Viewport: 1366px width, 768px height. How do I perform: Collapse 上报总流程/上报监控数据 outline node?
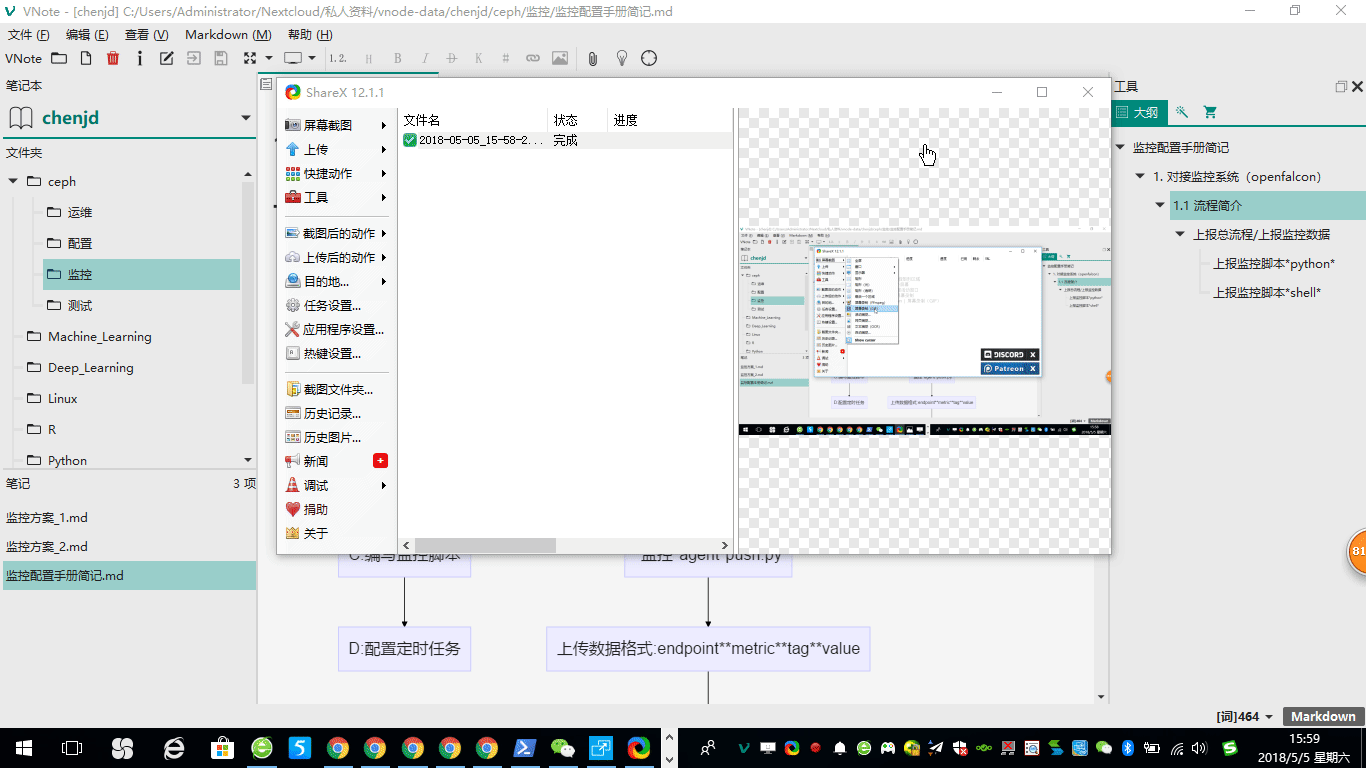click(1181, 234)
